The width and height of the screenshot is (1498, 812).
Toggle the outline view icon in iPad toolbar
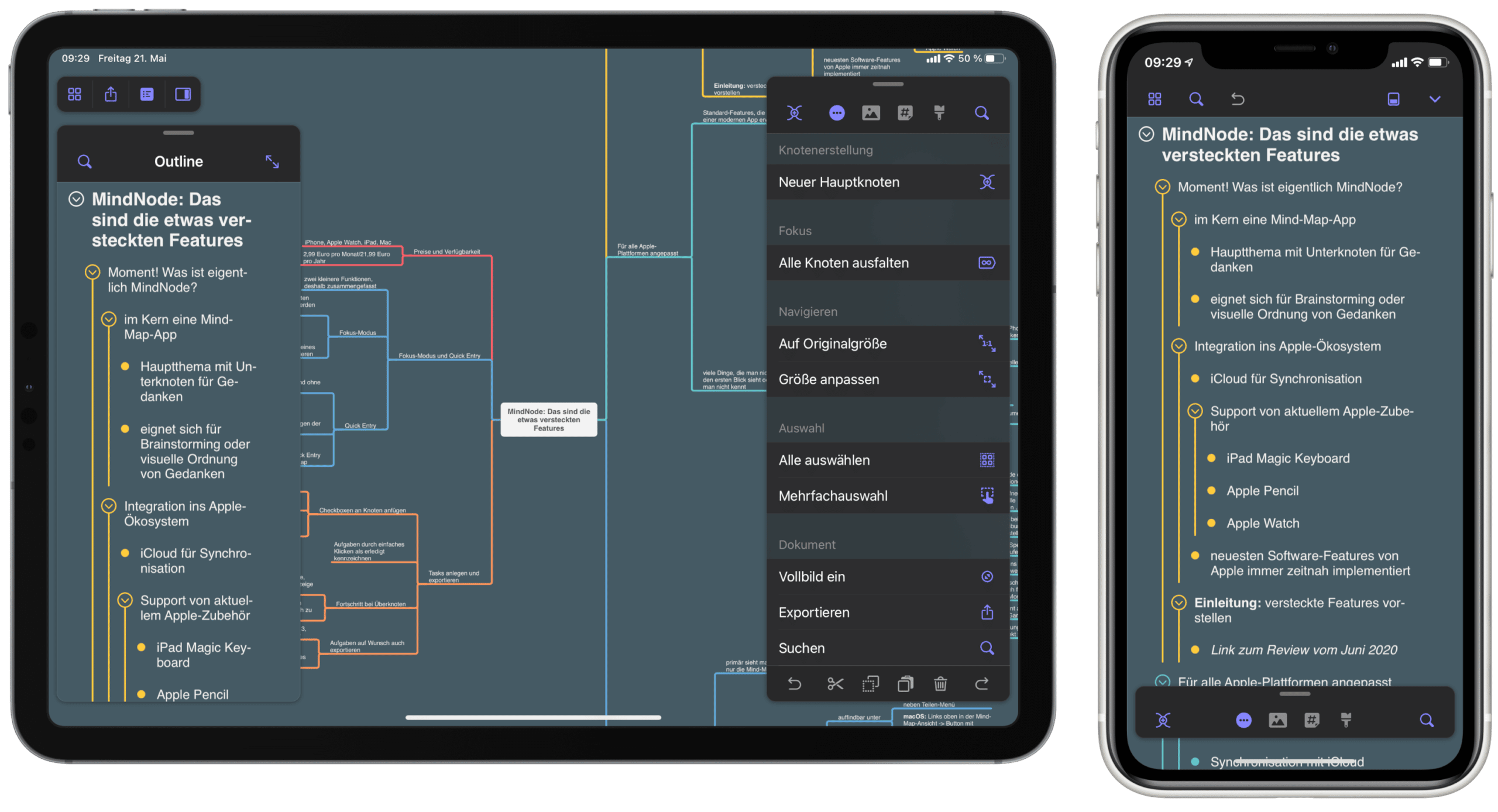(147, 94)
